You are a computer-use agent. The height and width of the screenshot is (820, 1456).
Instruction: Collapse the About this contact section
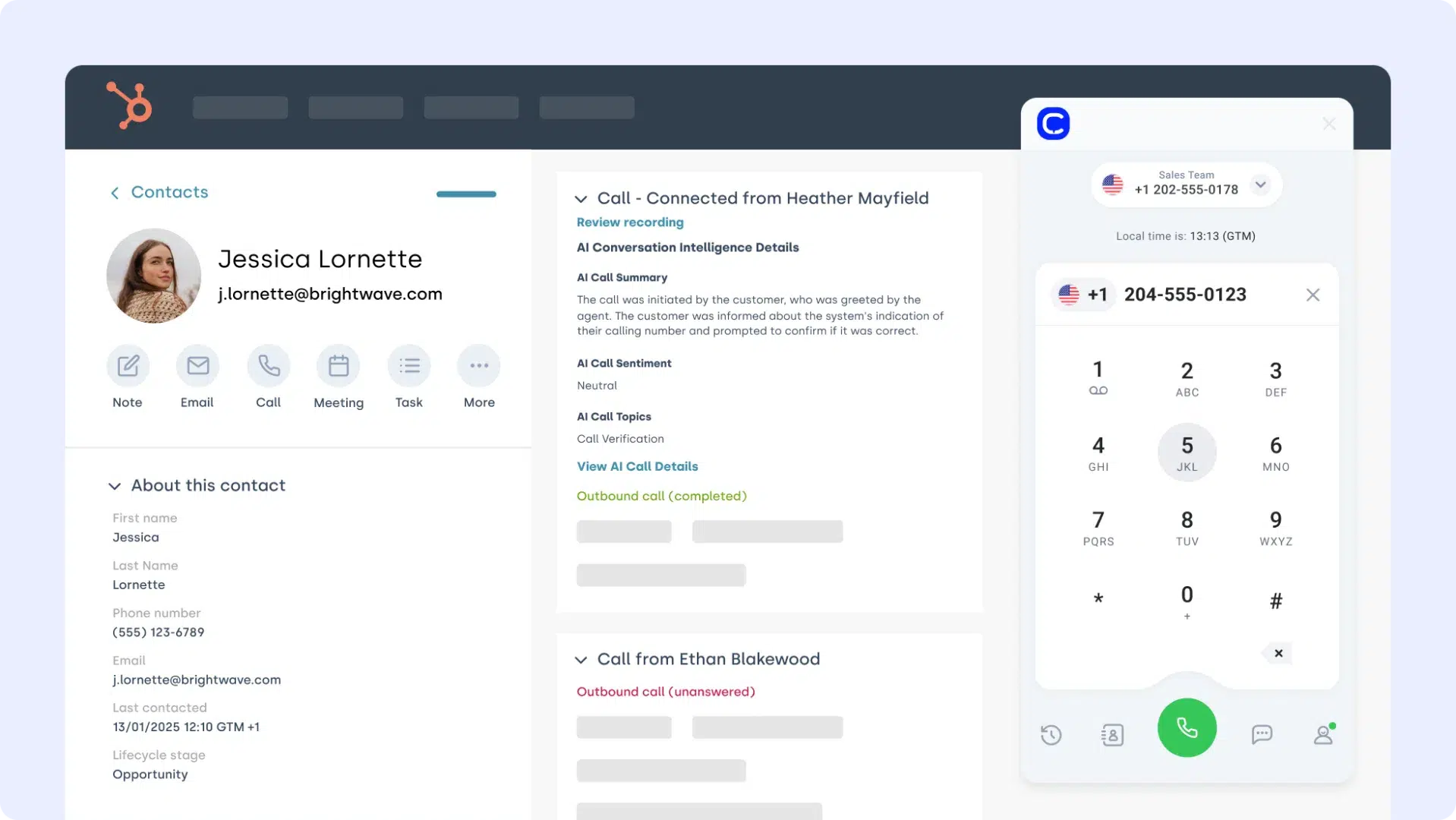115,486
